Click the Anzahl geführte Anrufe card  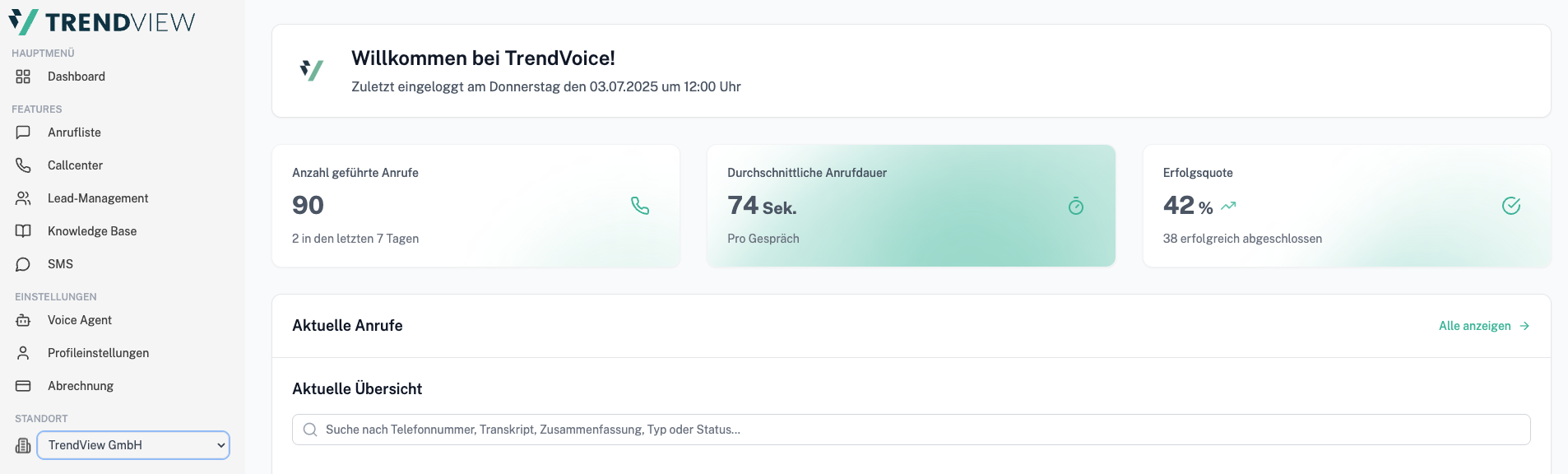point(476,206)
